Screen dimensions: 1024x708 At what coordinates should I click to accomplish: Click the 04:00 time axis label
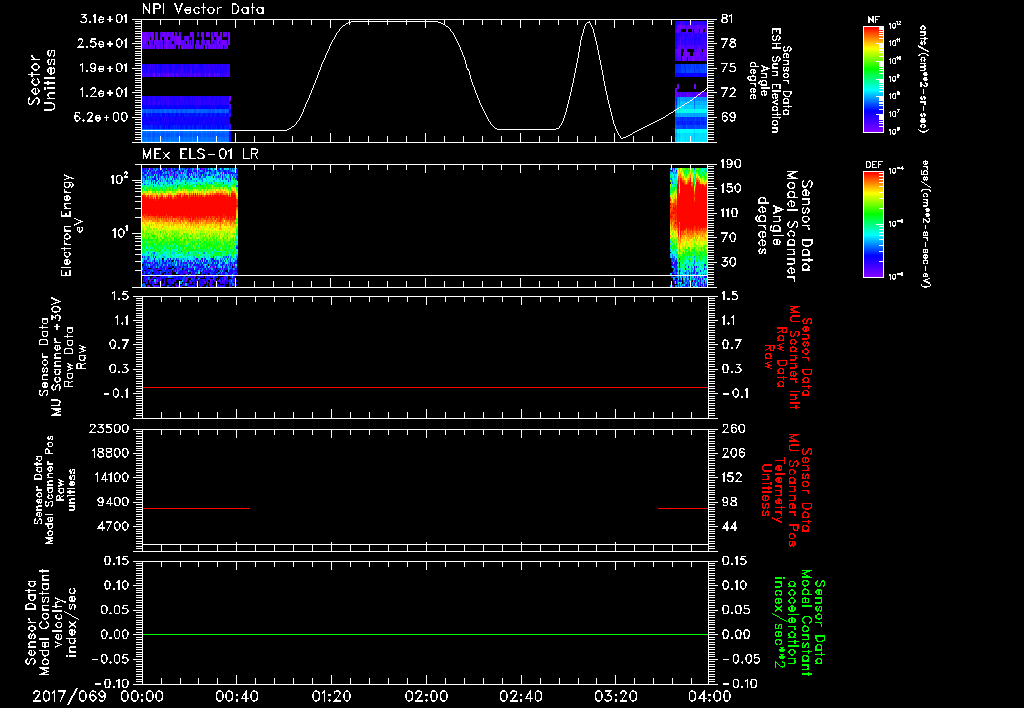pyautogui.click(x=710, y=696)
